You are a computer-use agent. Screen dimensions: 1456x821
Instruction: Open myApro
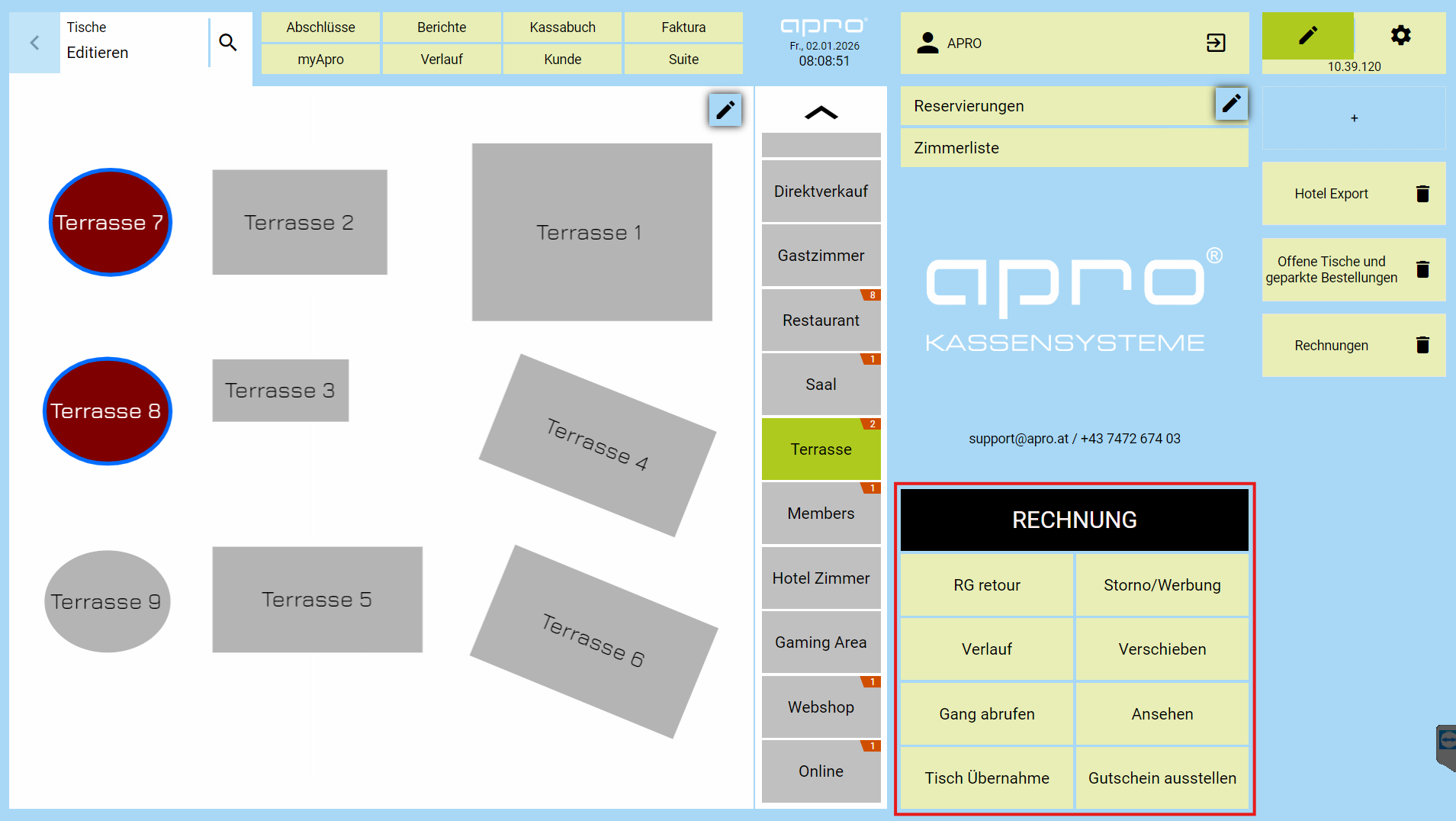coord(320,60)
